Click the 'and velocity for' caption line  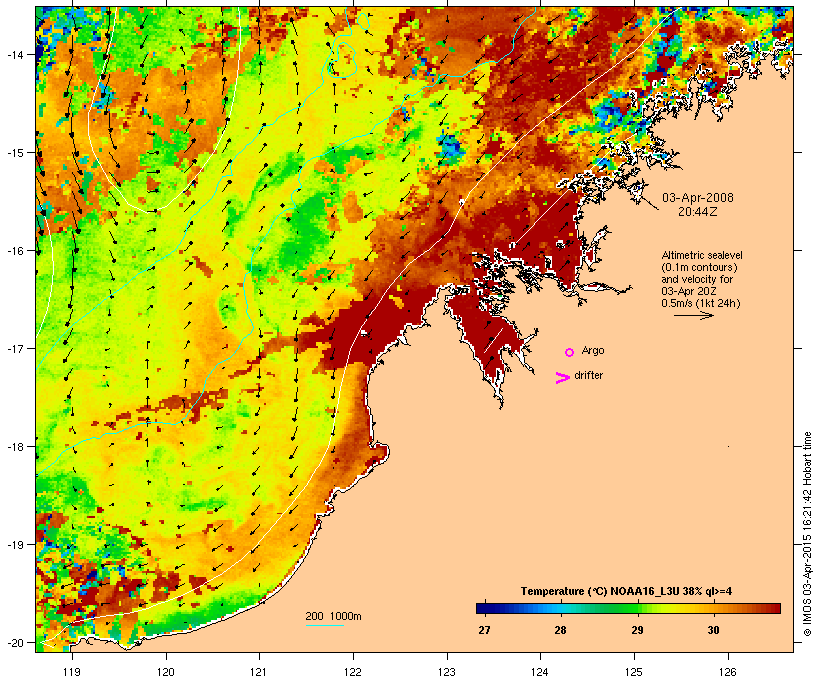tap(697, 279)
